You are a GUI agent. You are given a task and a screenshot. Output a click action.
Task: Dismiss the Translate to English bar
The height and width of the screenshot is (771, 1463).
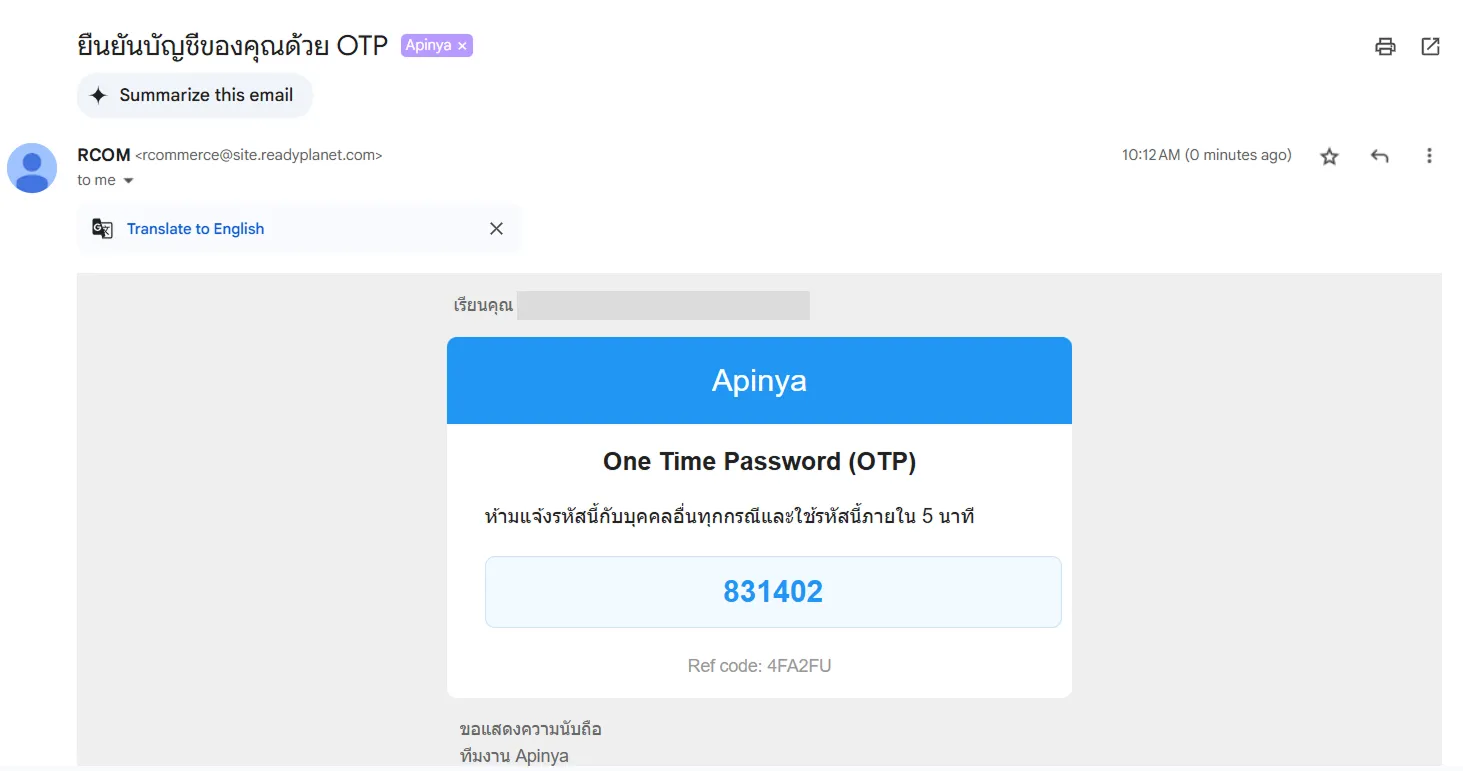(496, 229)
